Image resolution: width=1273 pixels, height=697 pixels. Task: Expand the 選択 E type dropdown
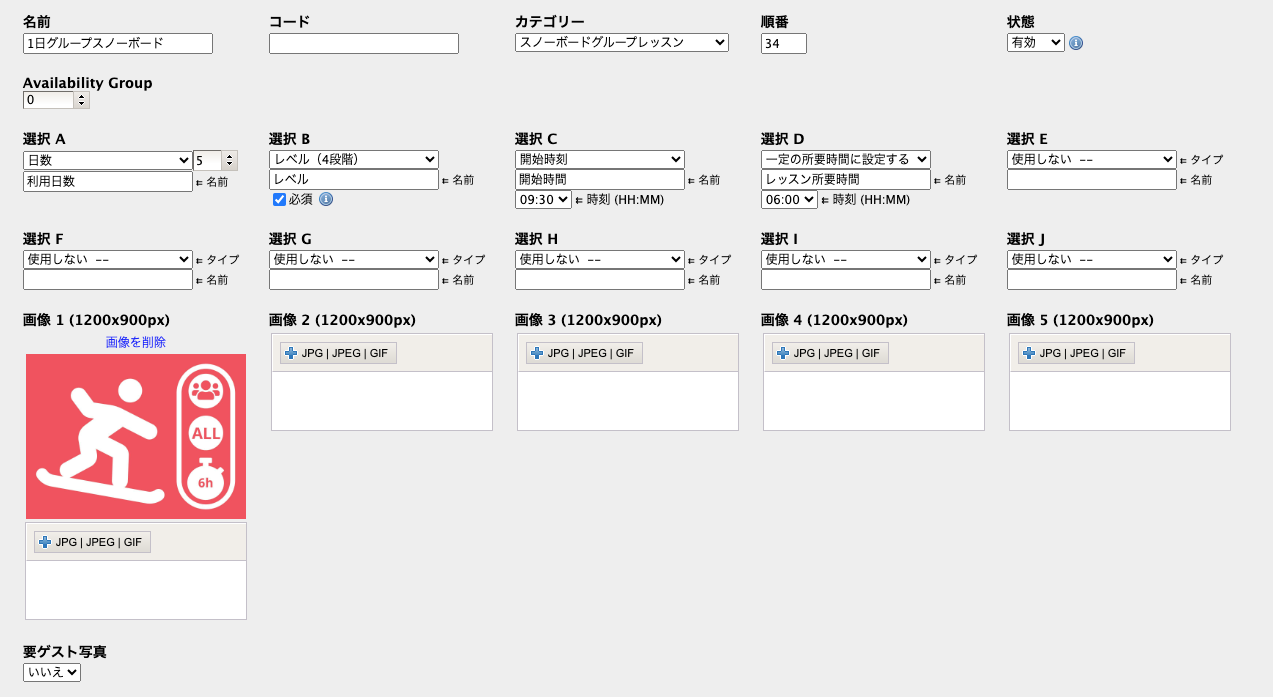(x=1091, y=159)
